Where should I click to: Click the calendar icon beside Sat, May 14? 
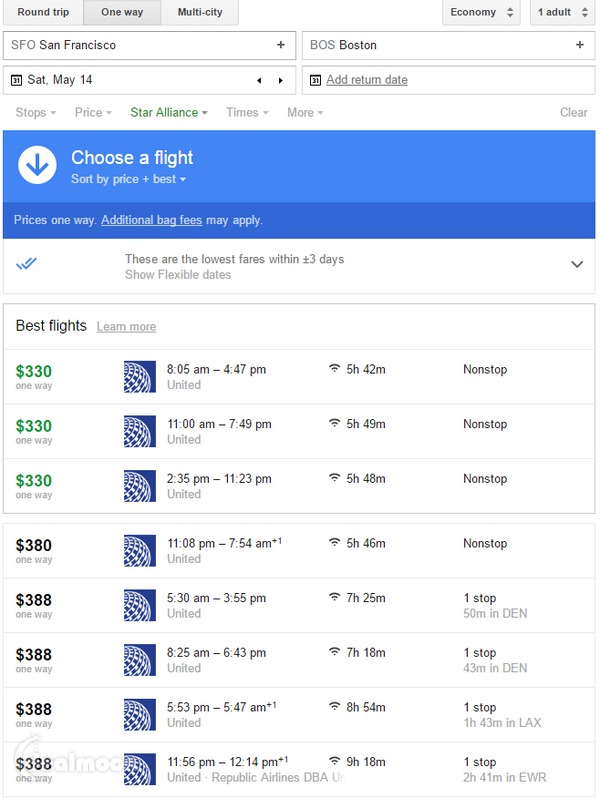17,80
